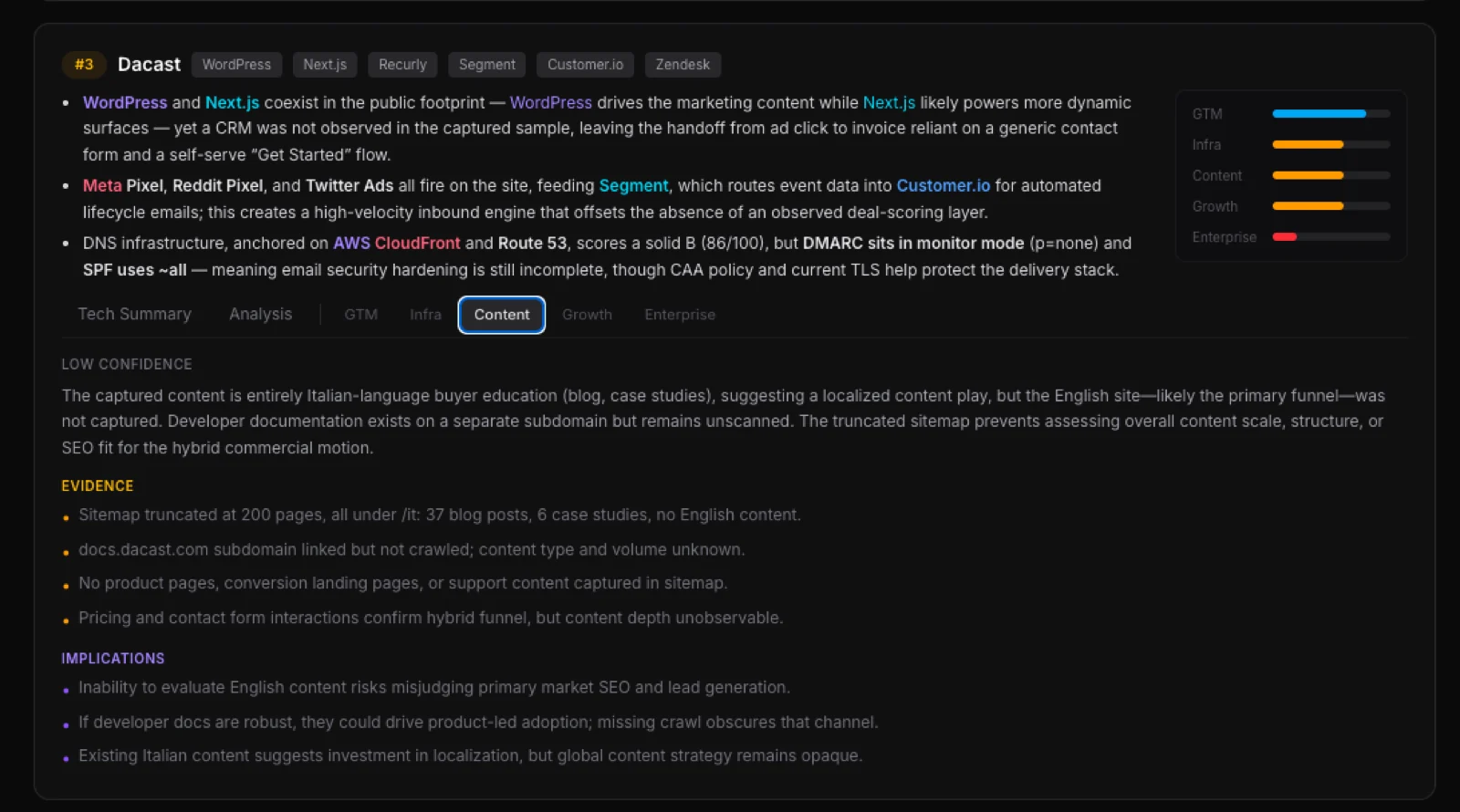Select the highlighted Content tab
Viewport: 1460px width, 812px height.
click(502, 315)
